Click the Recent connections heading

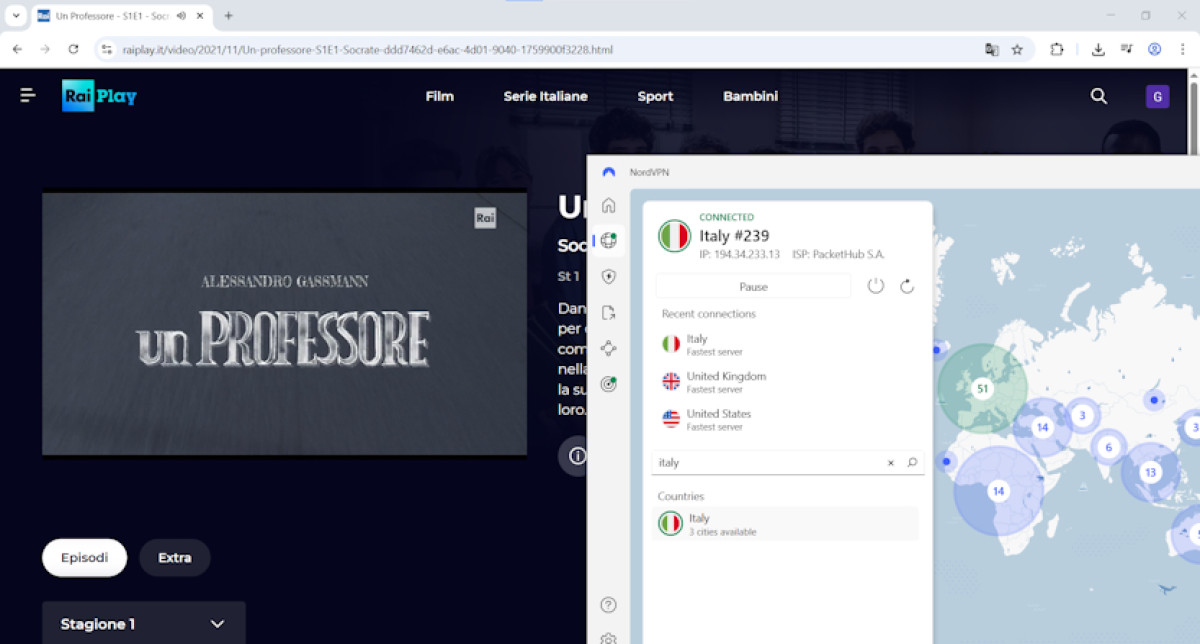(x=708, y=314)
